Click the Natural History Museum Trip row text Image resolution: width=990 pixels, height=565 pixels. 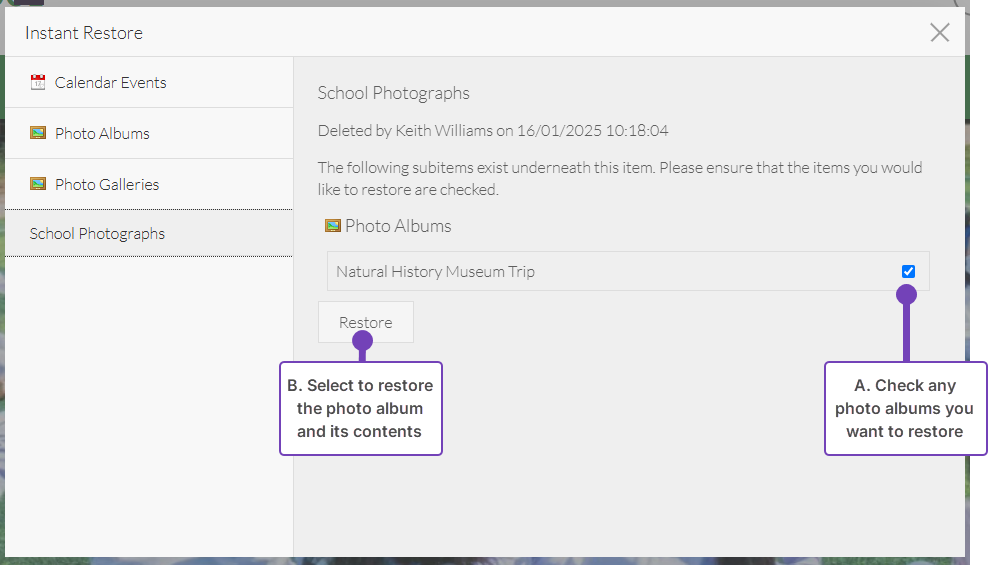435,272
